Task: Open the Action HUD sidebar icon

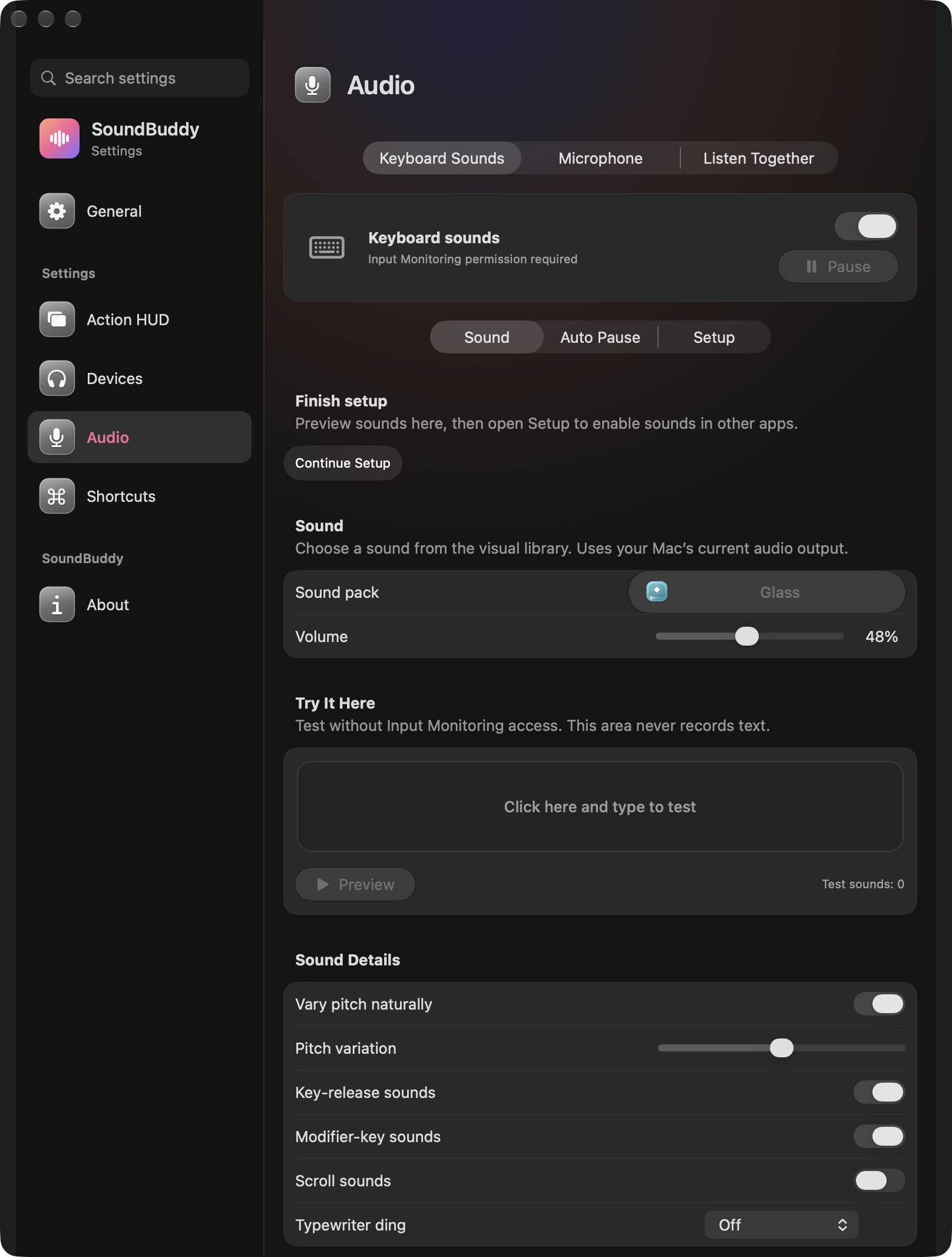Action: click(x=57, y=319)
